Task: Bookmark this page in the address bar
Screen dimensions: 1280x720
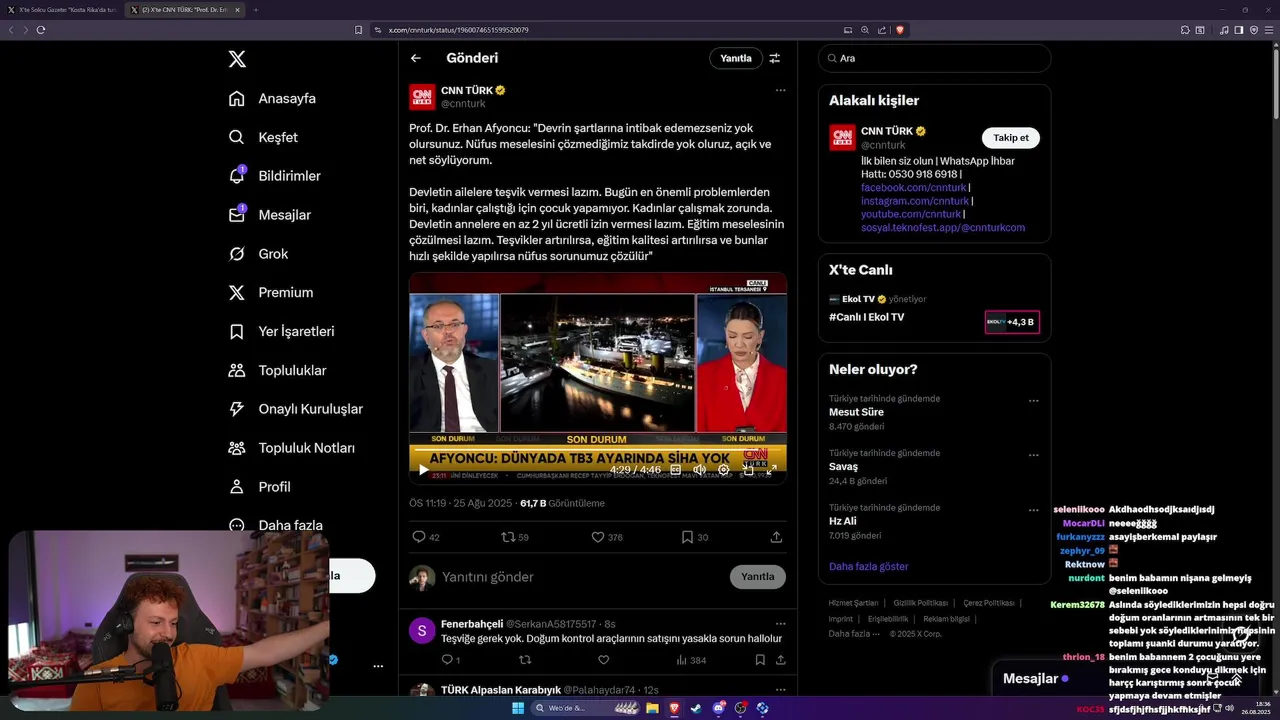Action: pyautogui.click(x=358, y=30)
